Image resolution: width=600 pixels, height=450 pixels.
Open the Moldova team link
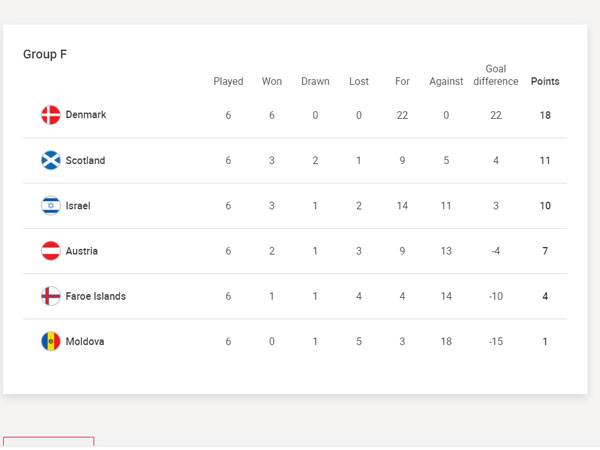85,341
